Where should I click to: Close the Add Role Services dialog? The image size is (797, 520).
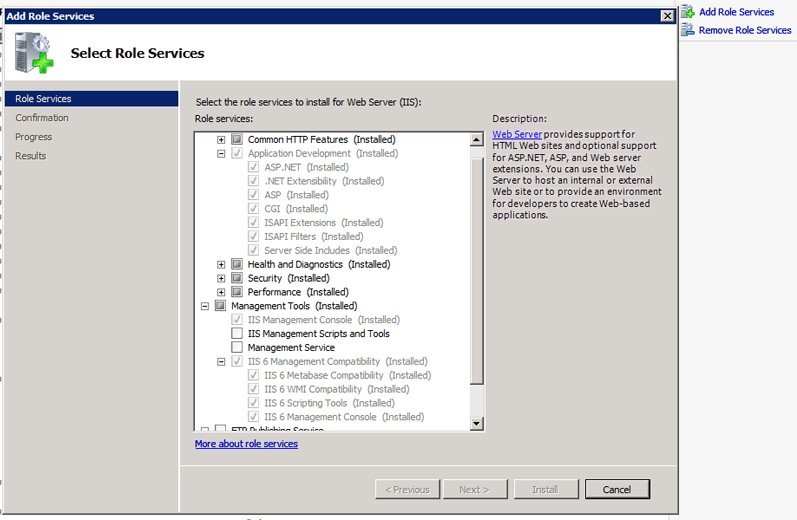[667, 16]
